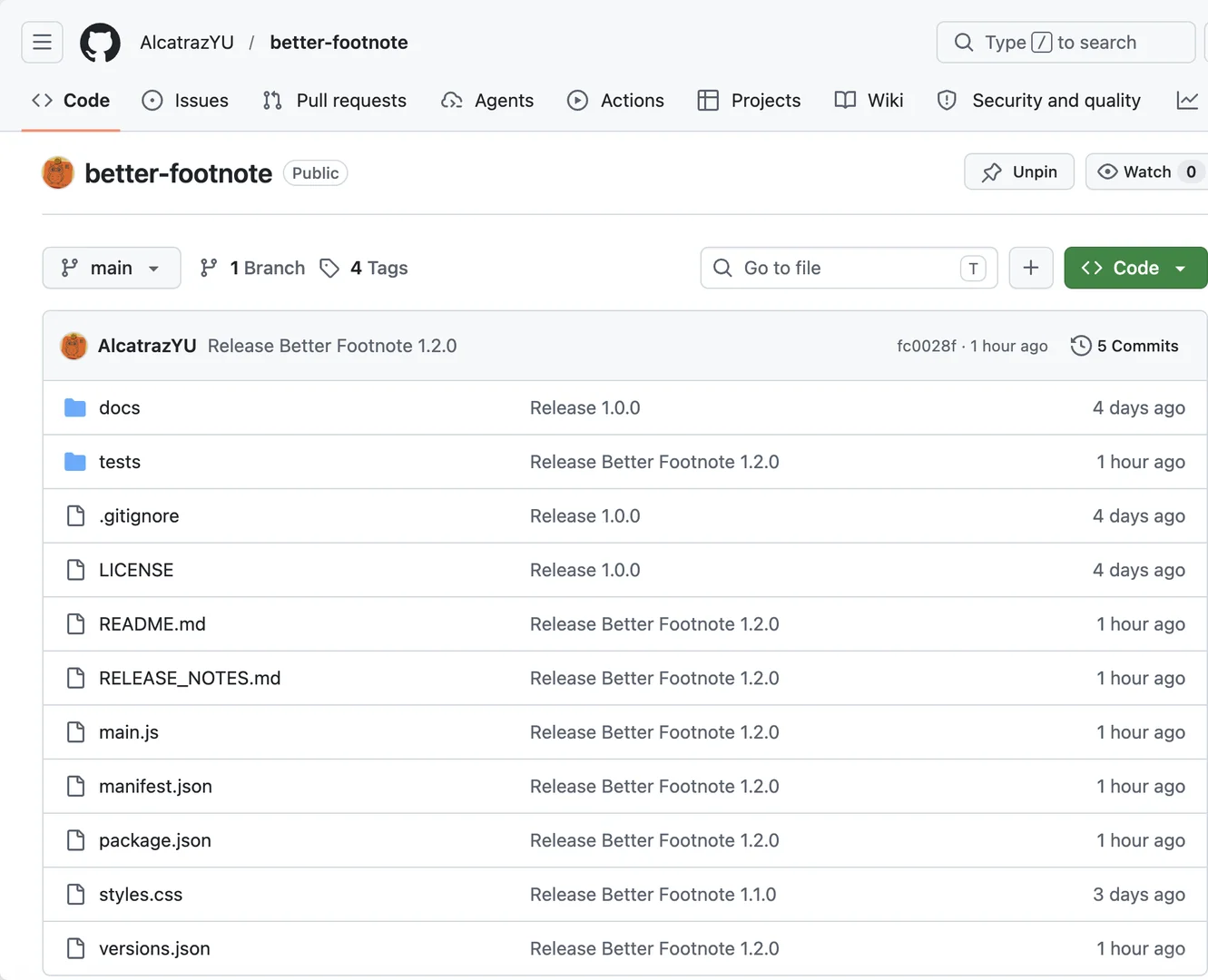This screenshot has height=980, width=1208.
Task: Open the commit history clock icon
Action: click(x=1080, y=346)
